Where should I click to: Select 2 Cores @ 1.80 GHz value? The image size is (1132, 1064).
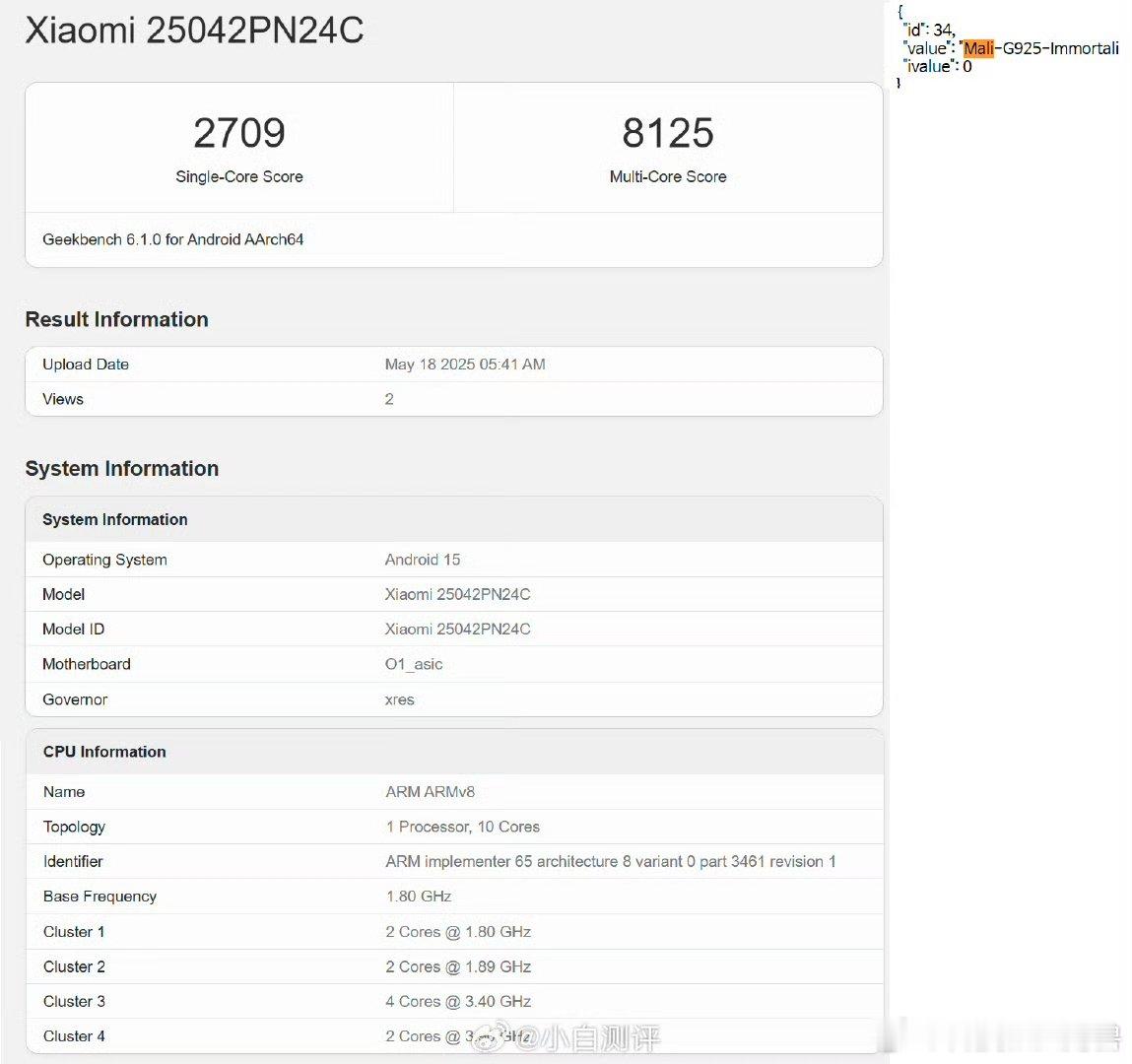458,932
